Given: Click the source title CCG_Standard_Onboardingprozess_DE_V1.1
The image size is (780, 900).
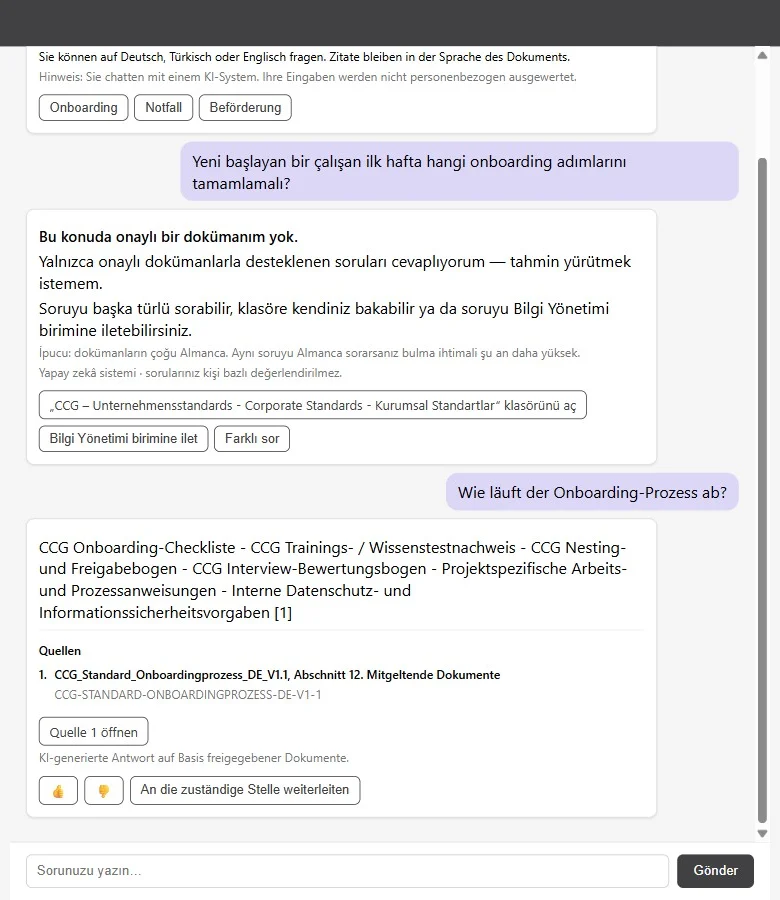Looking at the screenshot, I should 277,674.
